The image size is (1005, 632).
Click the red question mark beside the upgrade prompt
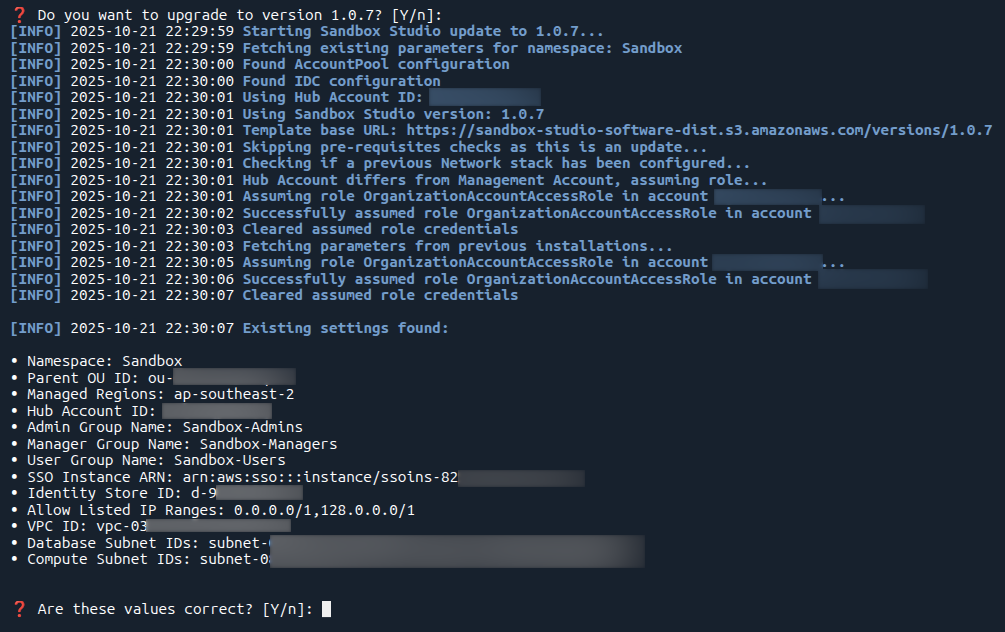(18, 14)
